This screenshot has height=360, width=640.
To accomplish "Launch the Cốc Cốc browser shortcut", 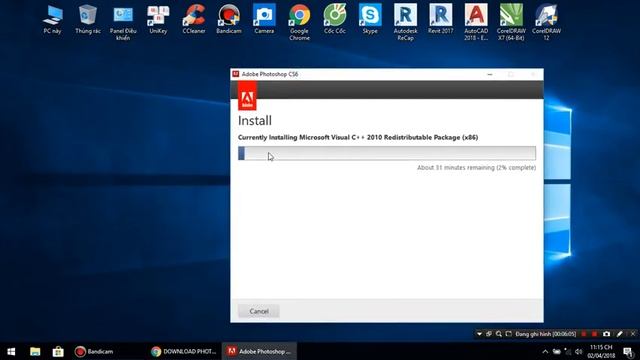I will 335,19.
